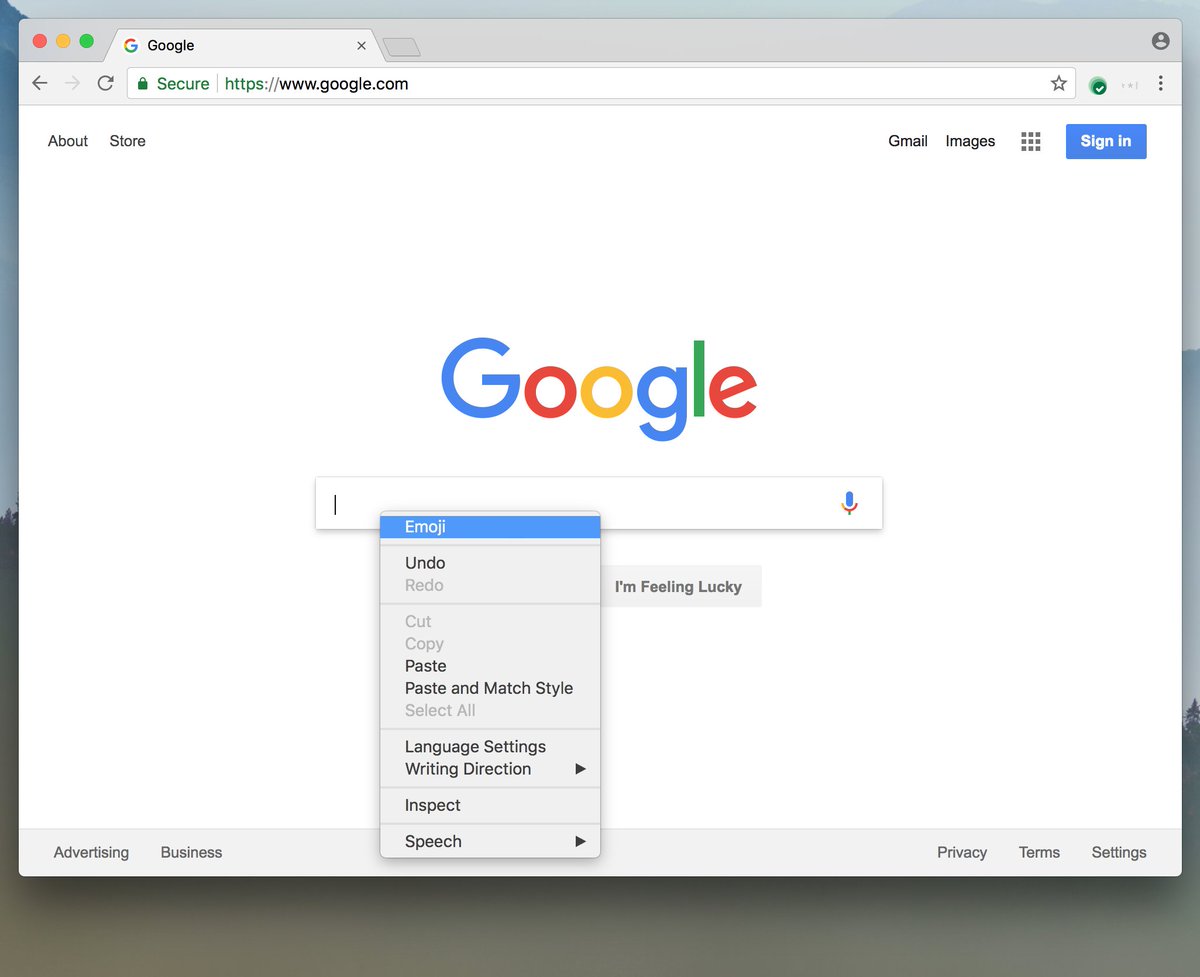Visit the About link
This screenshot has height=977, width=1200.
point(68,141)
